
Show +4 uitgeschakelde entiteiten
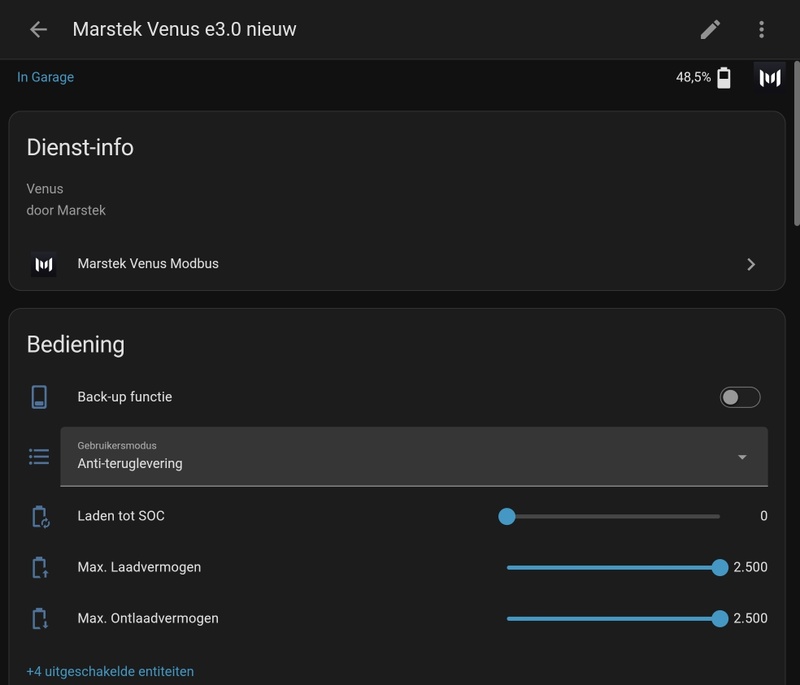110,671
